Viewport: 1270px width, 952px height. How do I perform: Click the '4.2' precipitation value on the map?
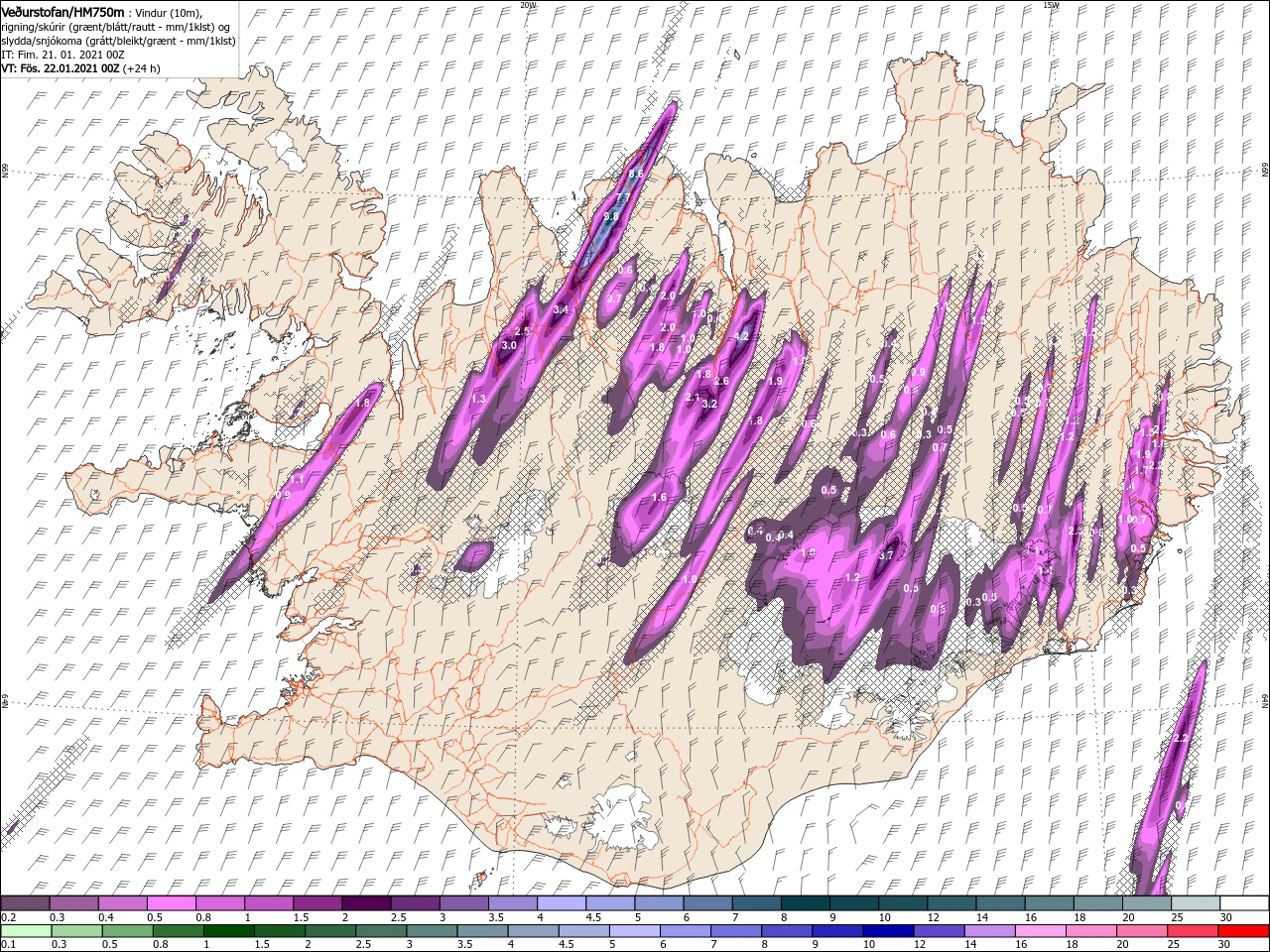tap(740, 336)
